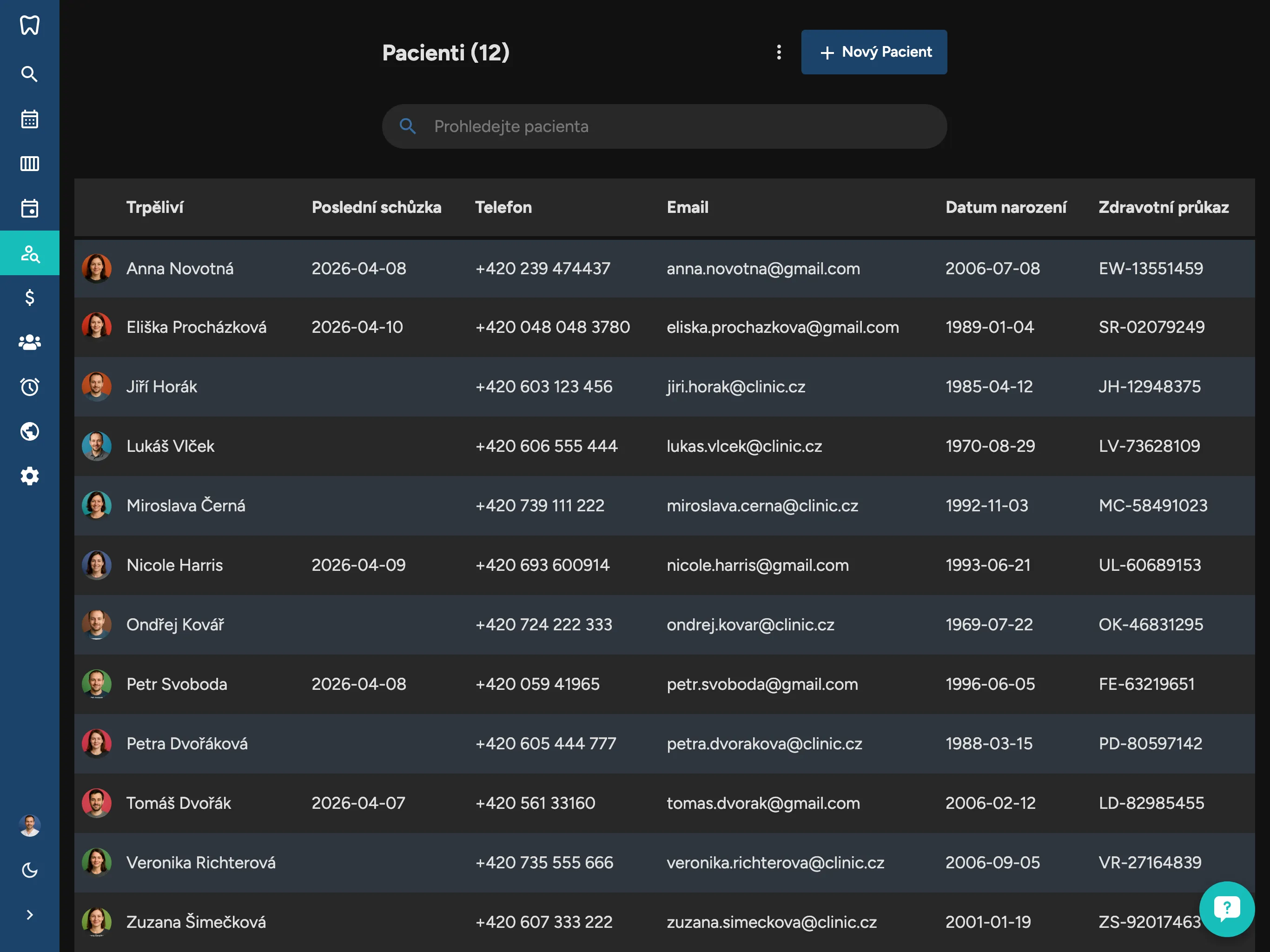Click the tooth logo icon
The image size is (1270, 952).
click(x=29, y=25)
